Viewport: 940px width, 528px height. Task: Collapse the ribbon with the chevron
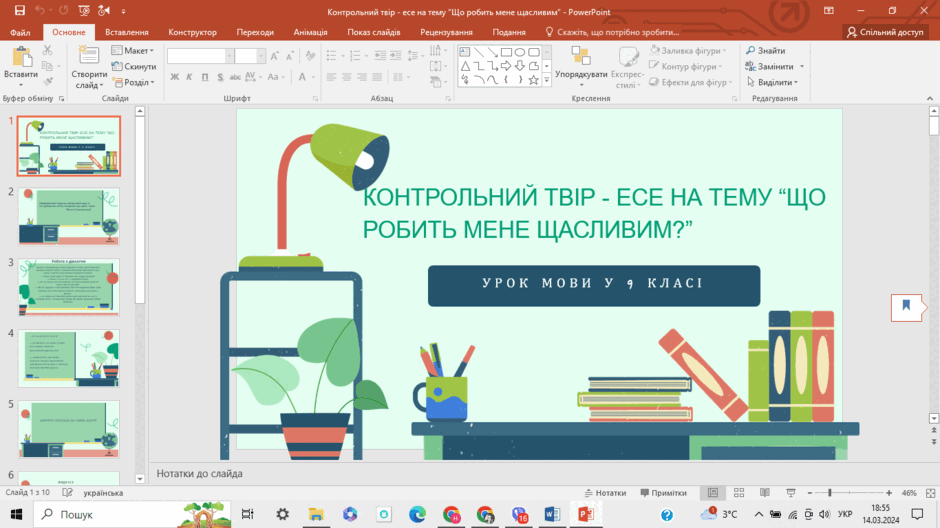(930, 98)
